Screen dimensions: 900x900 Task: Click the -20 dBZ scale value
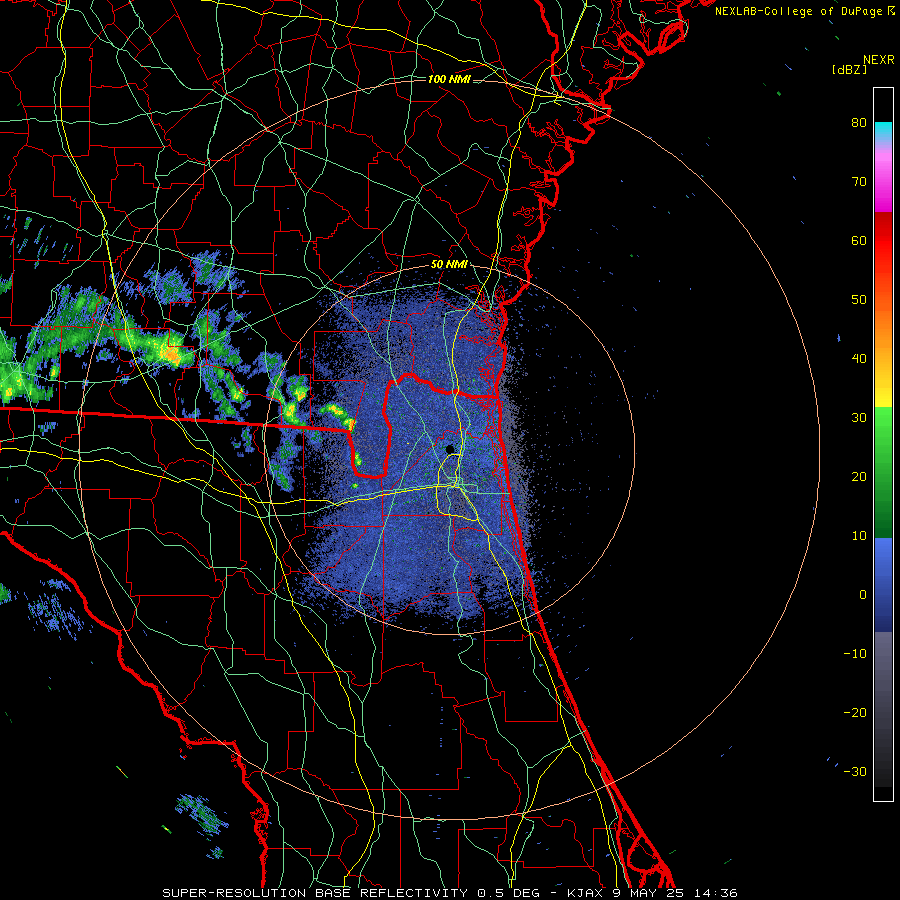(x=855, y=713)
